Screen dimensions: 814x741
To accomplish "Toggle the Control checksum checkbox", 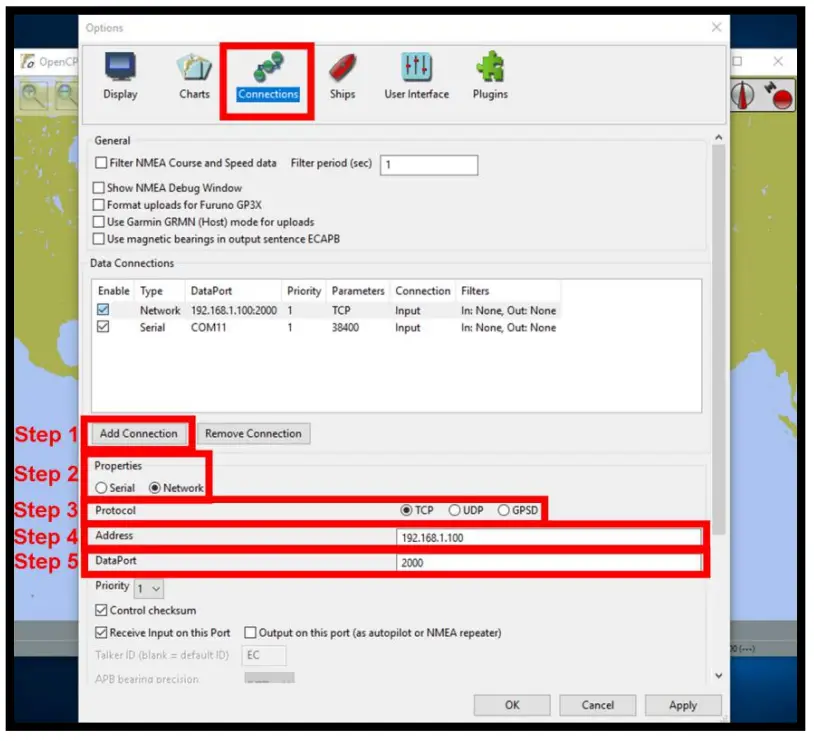I will [x=101, y=610].
